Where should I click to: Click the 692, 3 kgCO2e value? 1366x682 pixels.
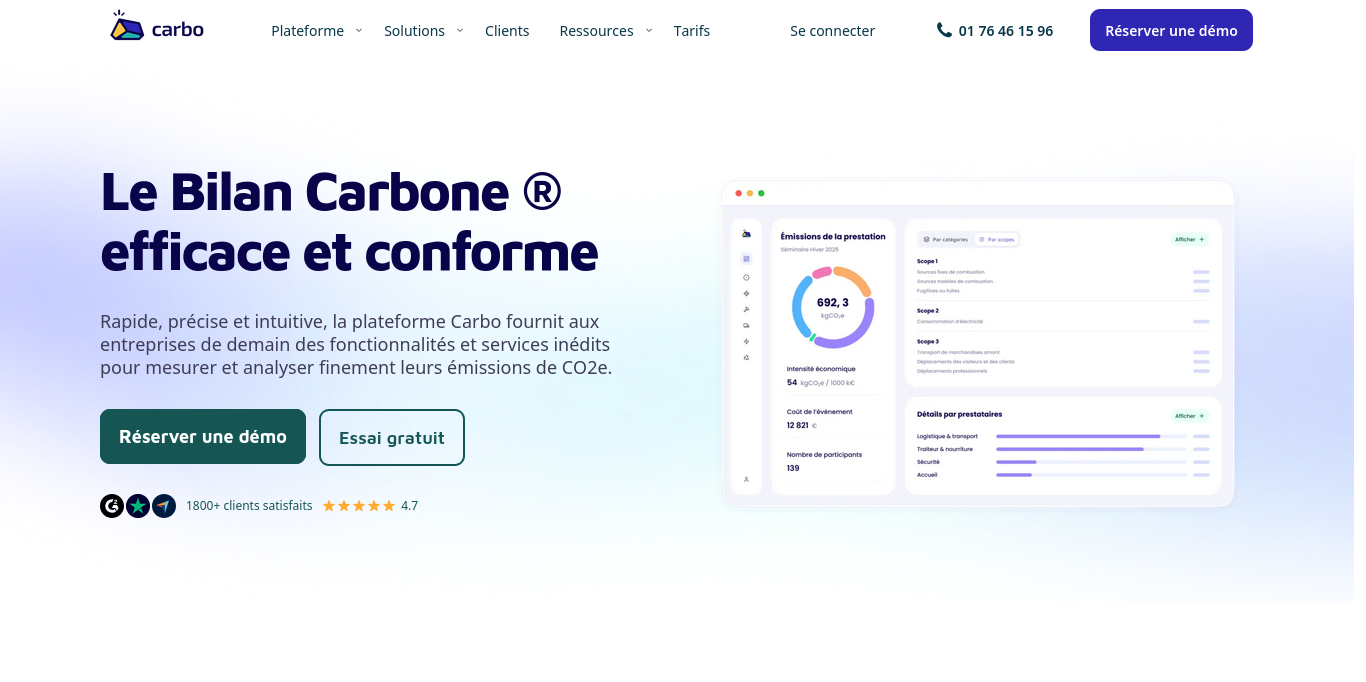(x=833, y=307)
